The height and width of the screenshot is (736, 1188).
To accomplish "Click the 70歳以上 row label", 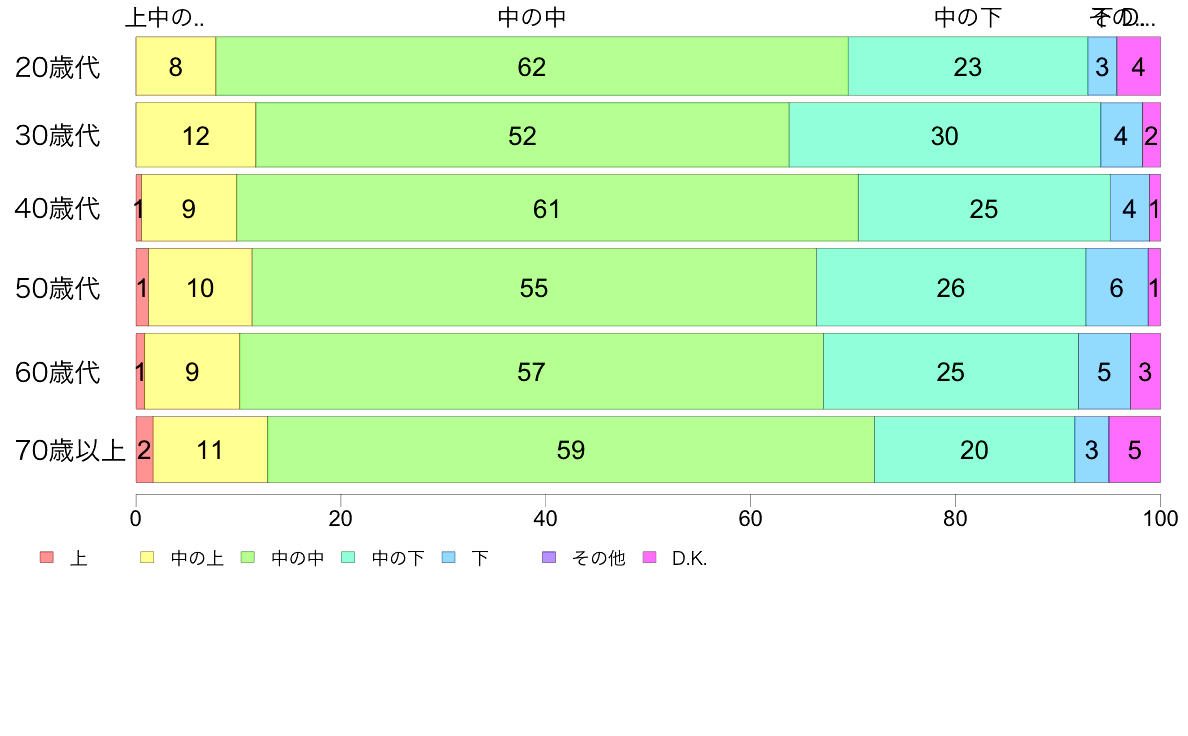I will click(70, 450).
